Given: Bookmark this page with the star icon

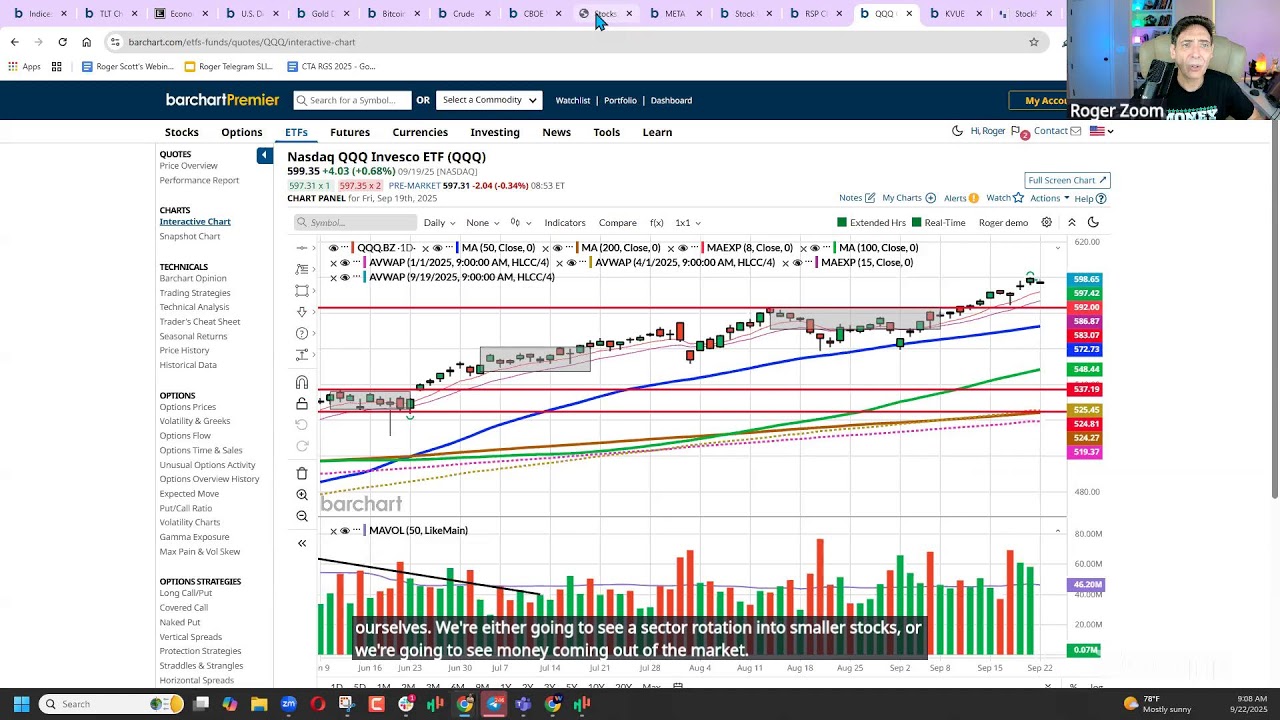Looking at the screenshot, I should tap(1034, 42).
